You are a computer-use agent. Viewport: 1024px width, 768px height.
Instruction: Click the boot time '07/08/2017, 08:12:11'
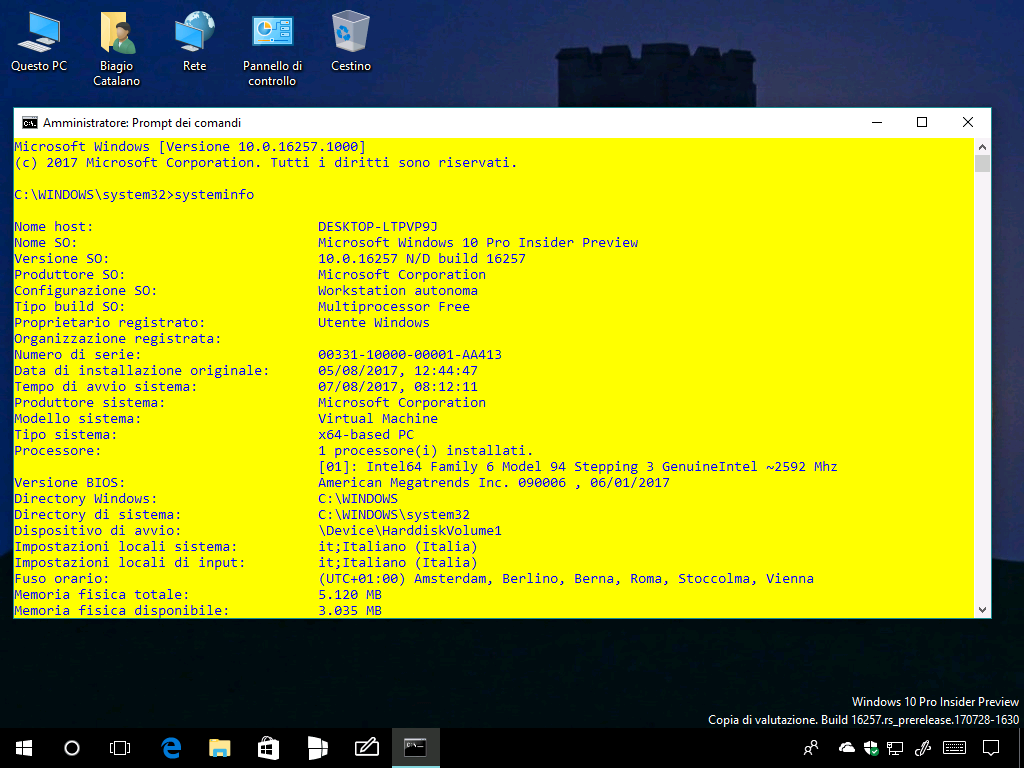pyautogui.click(x=398, y=387)
